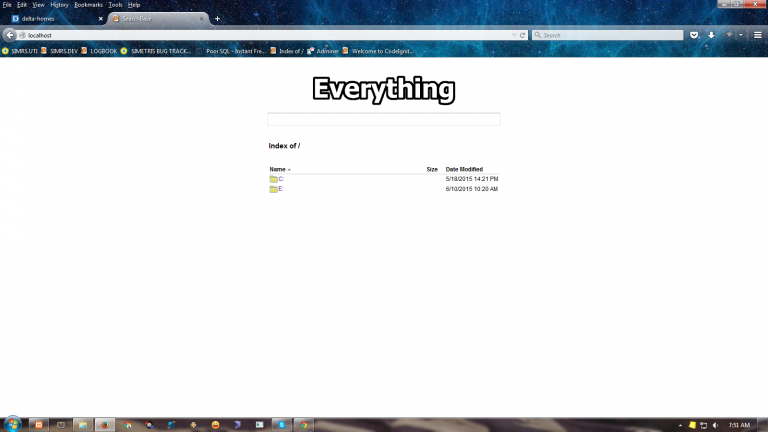Open the E: drive folder link
This screenshot has height=432, width=768.
tap(281, 188)
